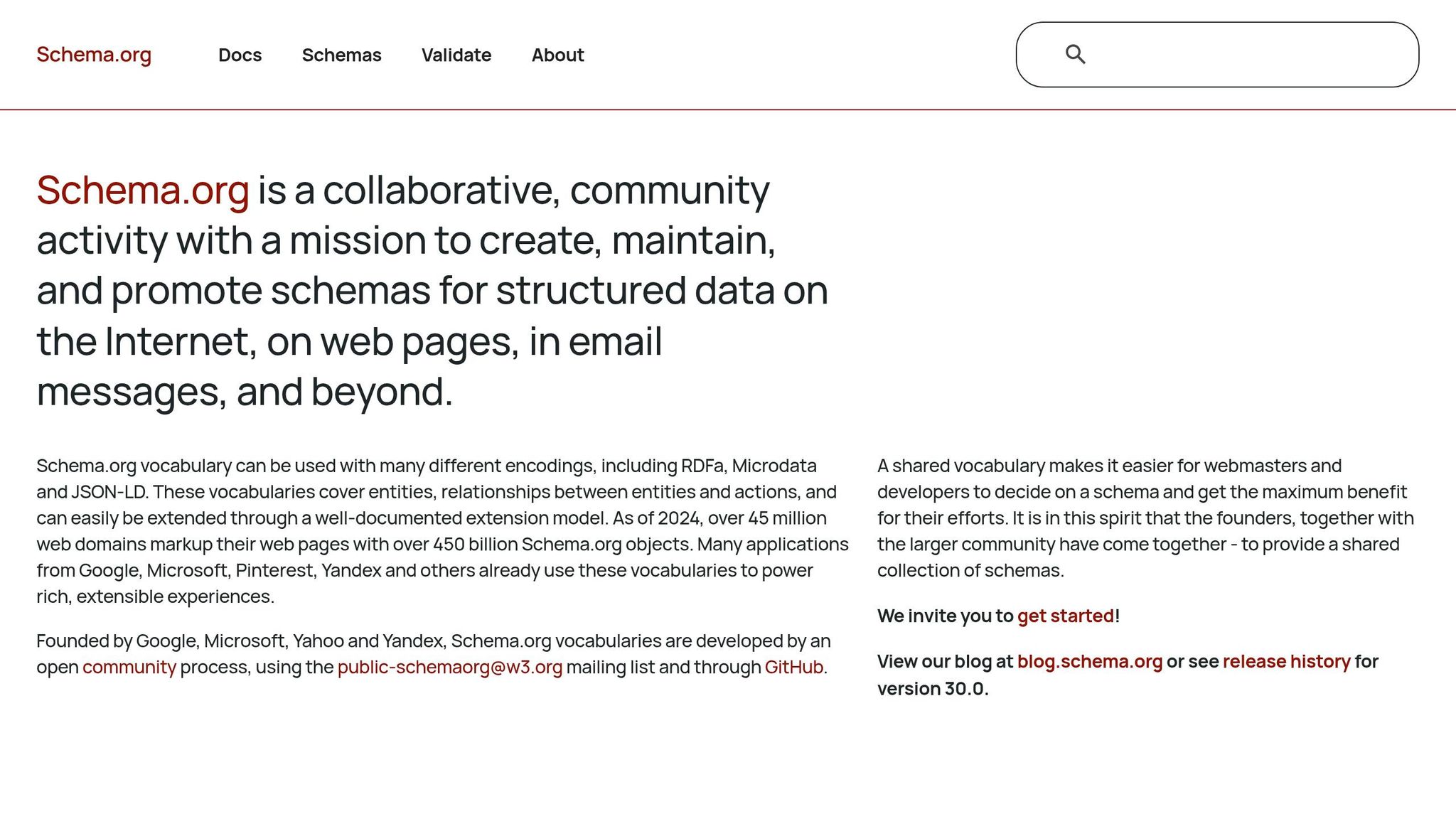Click the Schema.org logo in header
1456x819 pixels.
(94, 55)
